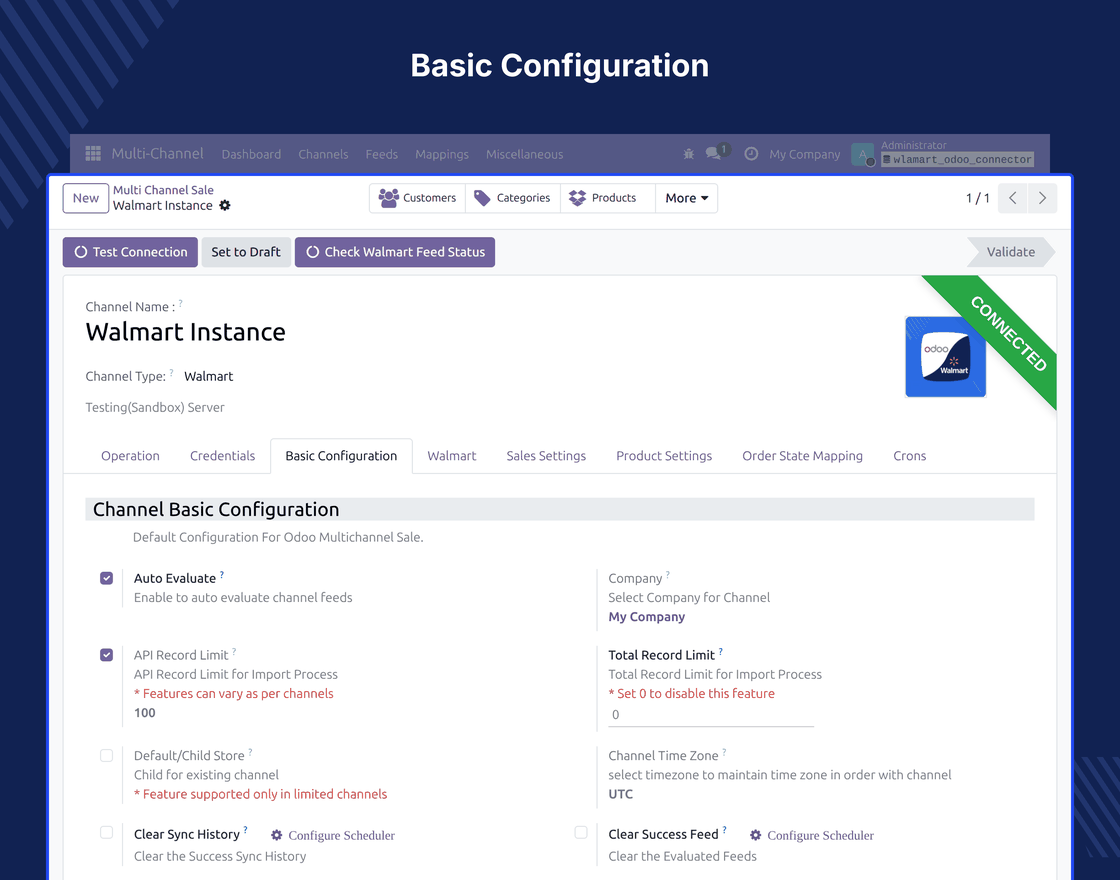1120x880 pixels.
Task: Show help tooltip for Company
Action: (668, 574)
